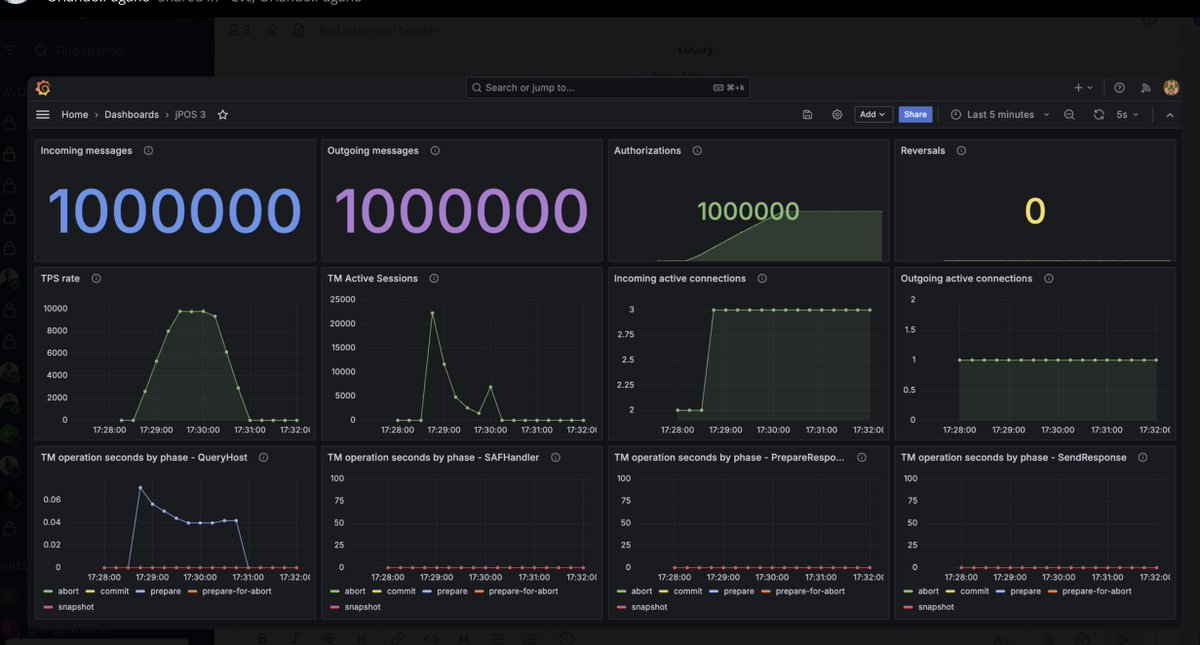This screenshot has width=1200, height=645.
Task: Open the news feed via the RSS icon
Action: click(x=1143, y=88)
